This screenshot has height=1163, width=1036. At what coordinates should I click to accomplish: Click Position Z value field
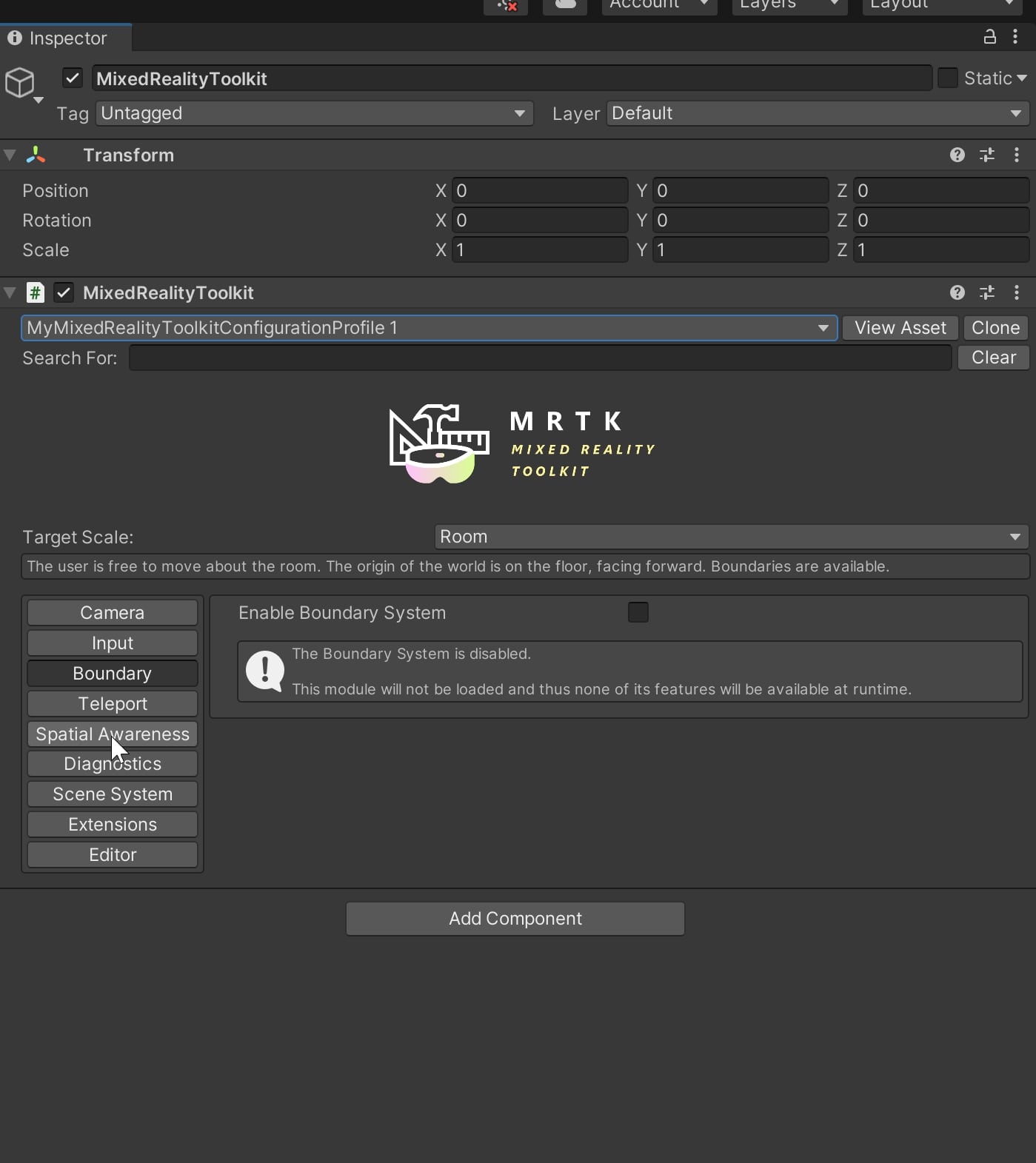point(941,191)
